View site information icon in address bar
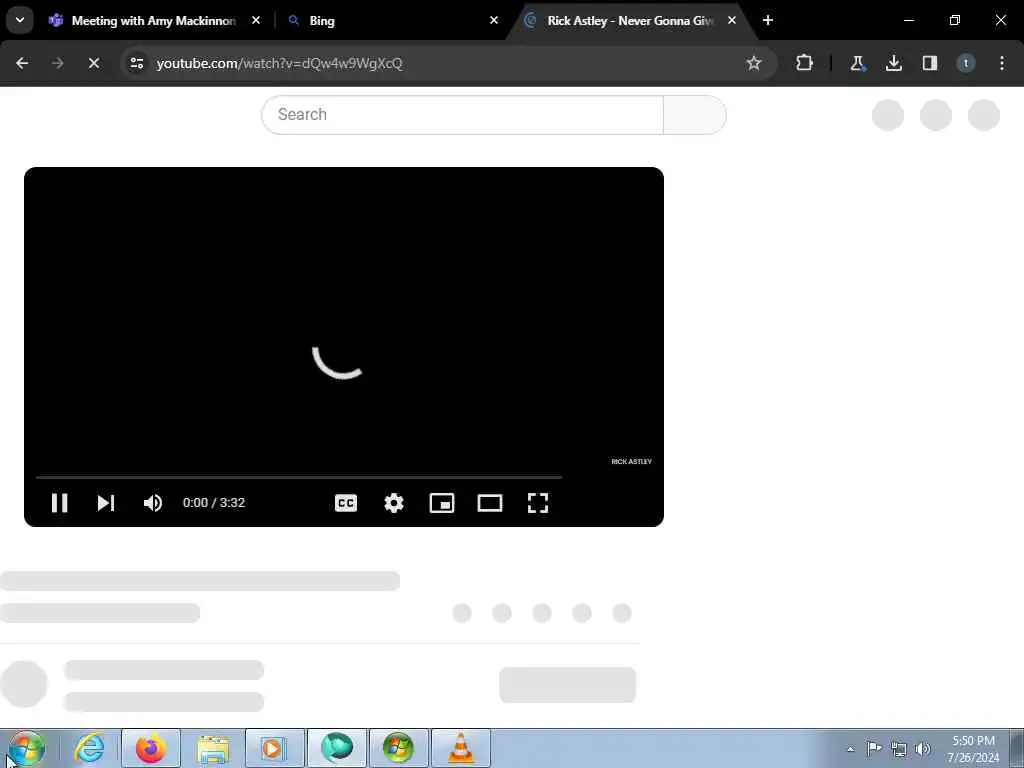This screenshot has width=1024, height=768. [x=137, y=63]
